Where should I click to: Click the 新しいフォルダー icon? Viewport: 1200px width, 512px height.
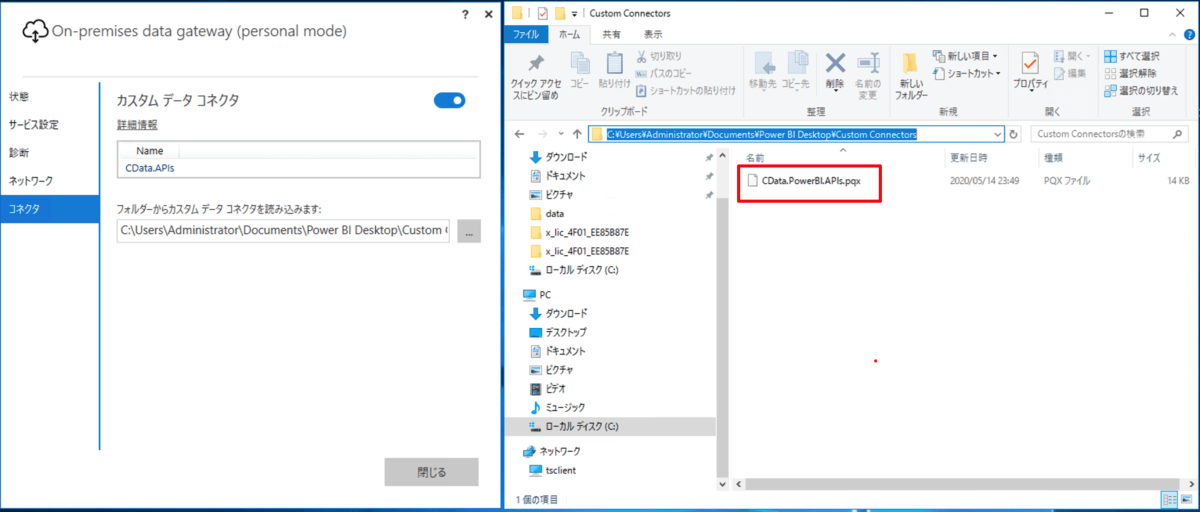(911, 63)
